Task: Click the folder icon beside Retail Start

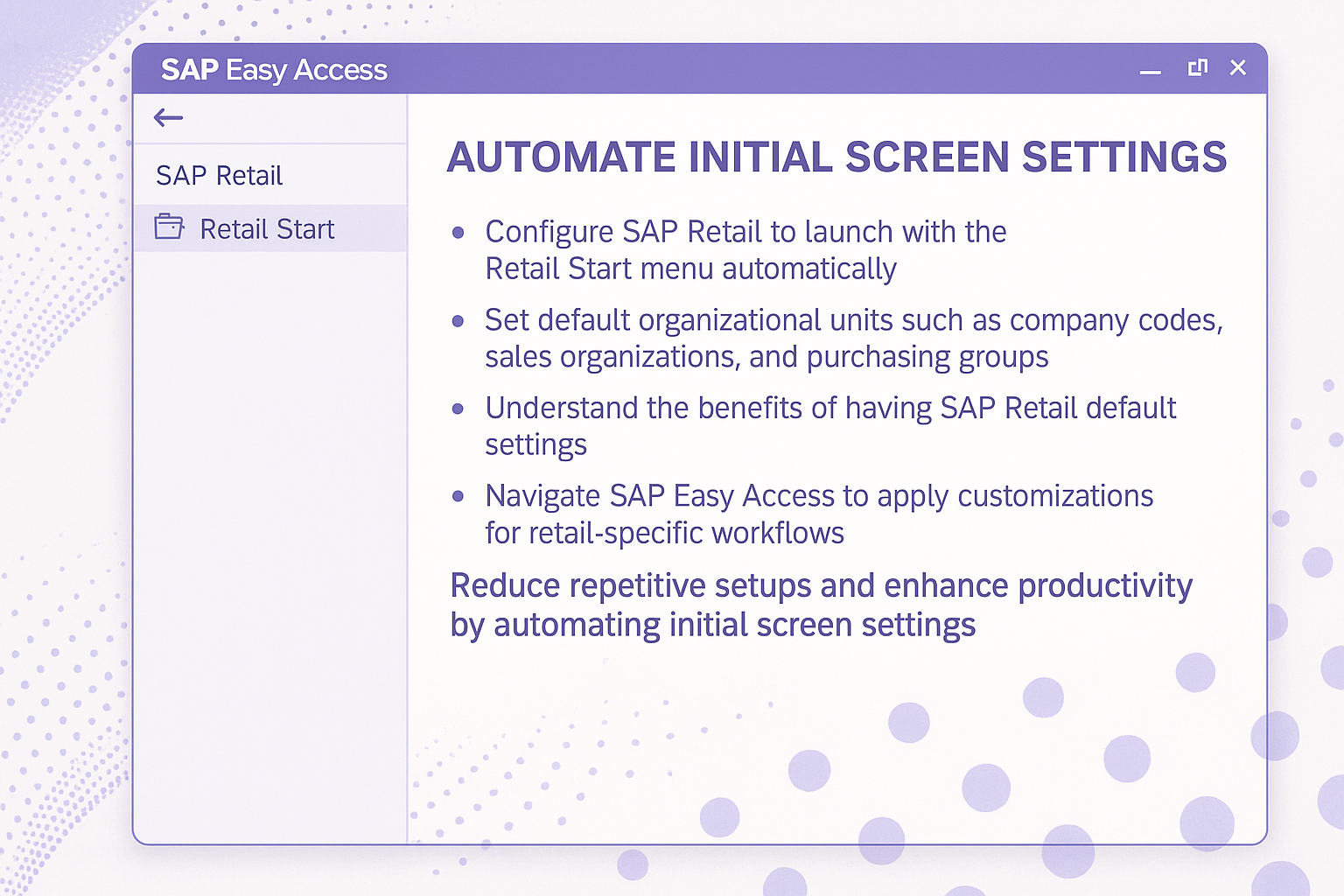Action: pos(169,227)
